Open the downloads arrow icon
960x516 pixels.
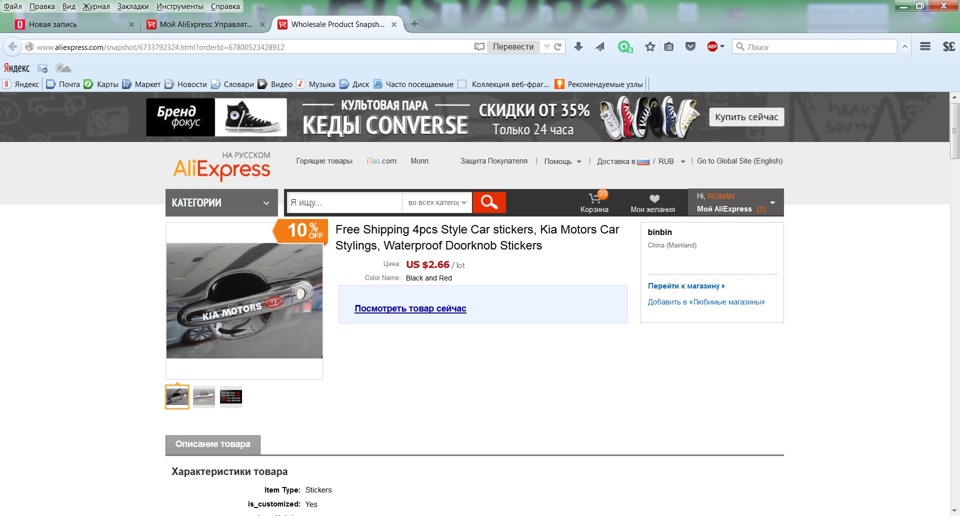578,47
